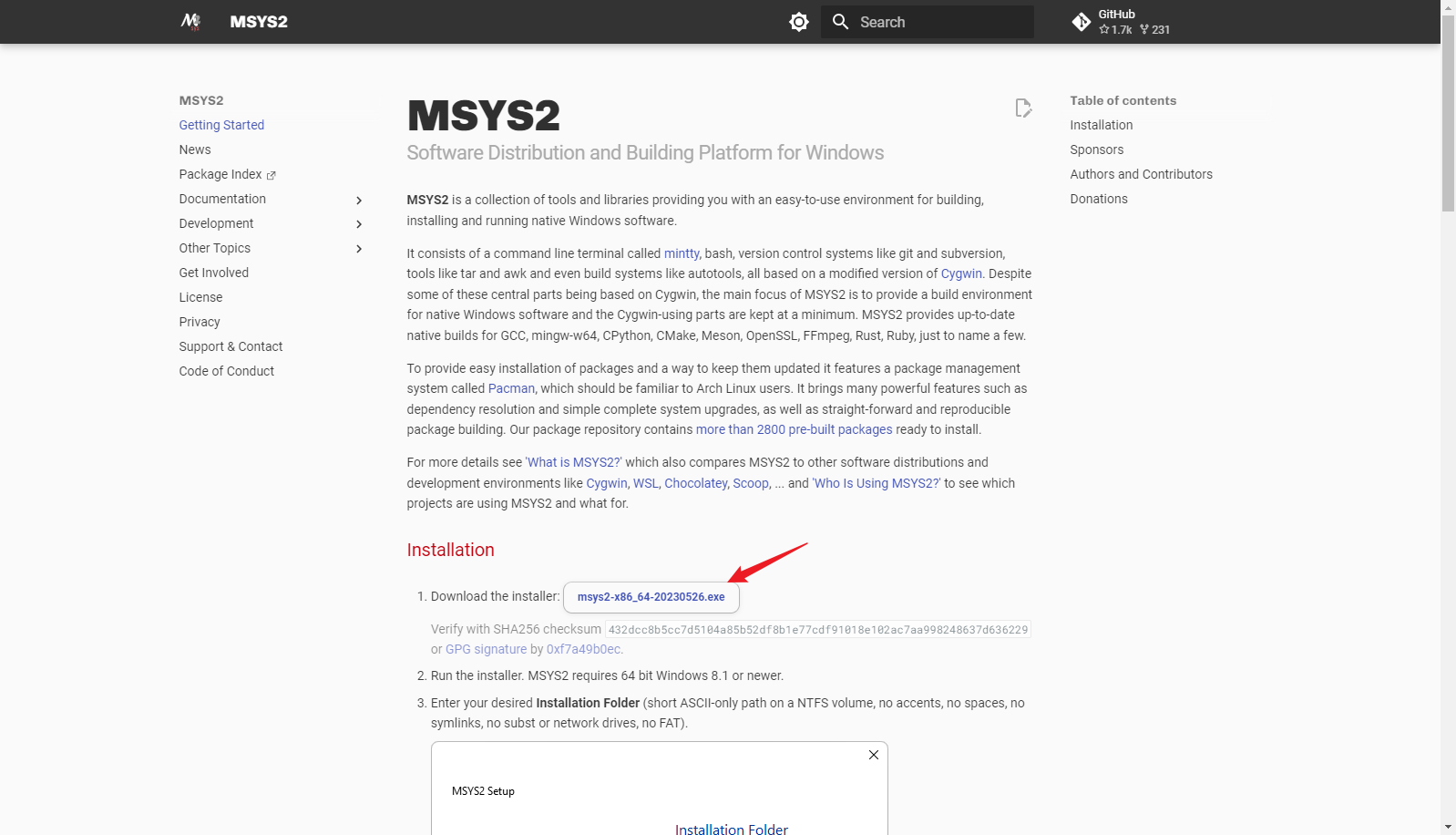Image resolution: width=1456 pixels, height=835 pixels.
Task: Click the search magnifier icon
Action: [840, 22]
